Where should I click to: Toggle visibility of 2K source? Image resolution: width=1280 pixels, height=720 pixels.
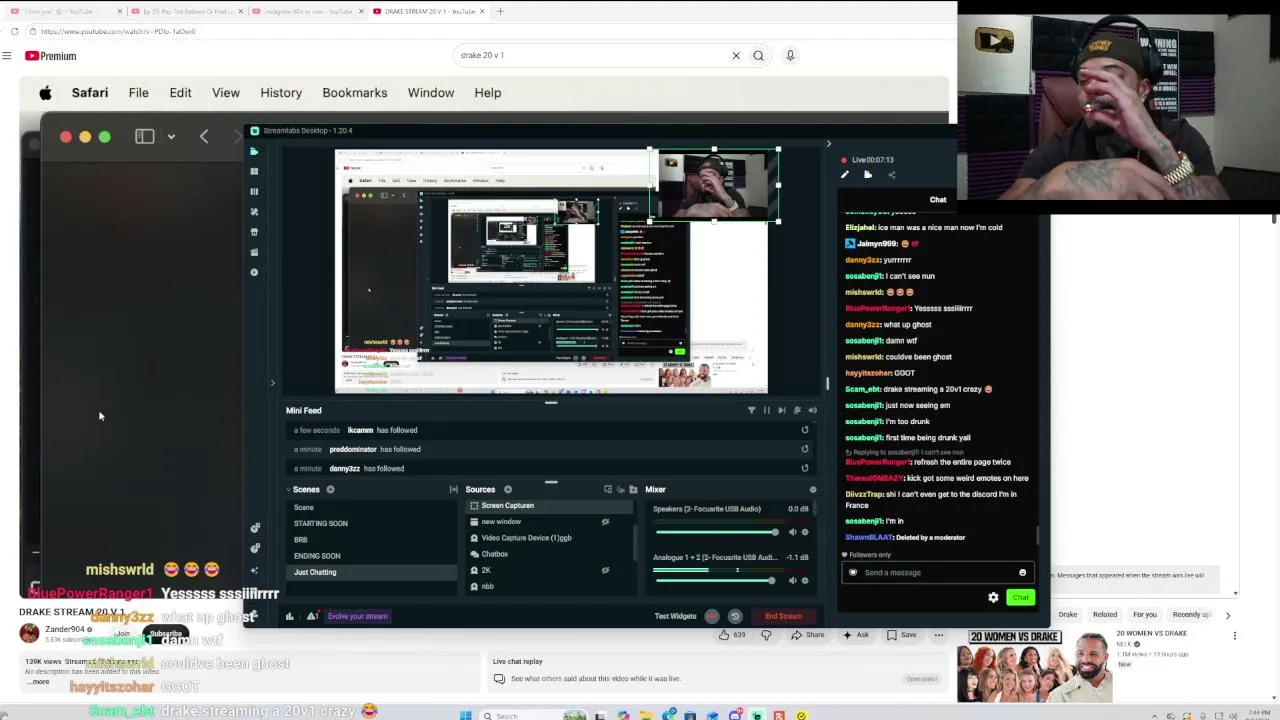click(605, 570)
